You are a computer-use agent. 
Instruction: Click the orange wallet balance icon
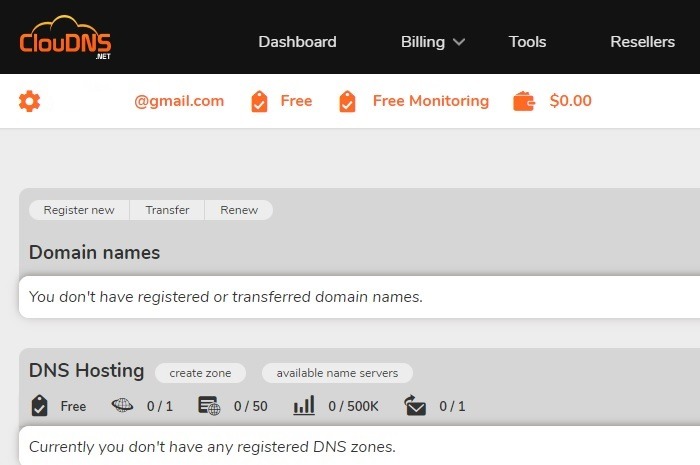tap(524, 101)
